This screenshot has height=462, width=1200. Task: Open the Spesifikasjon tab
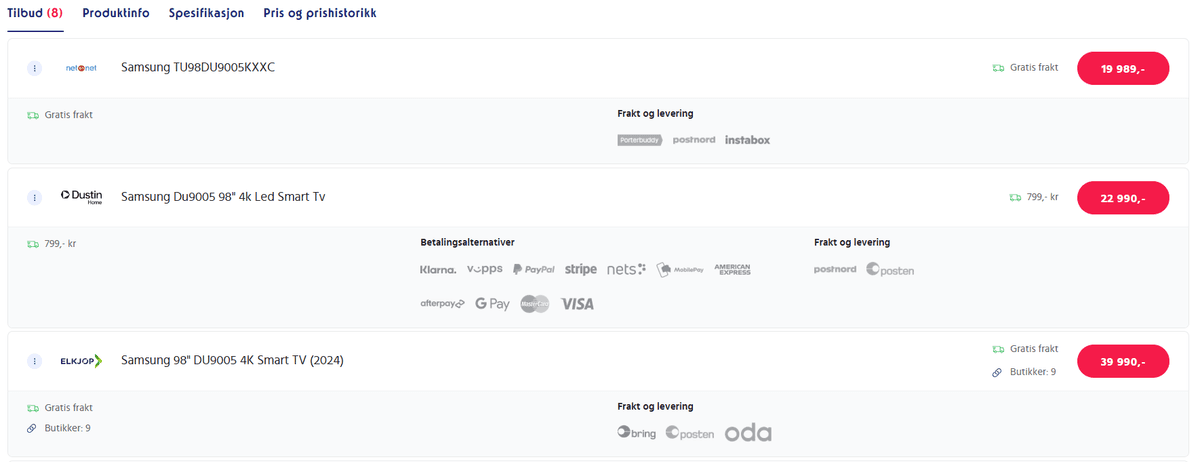coord(205,13)
